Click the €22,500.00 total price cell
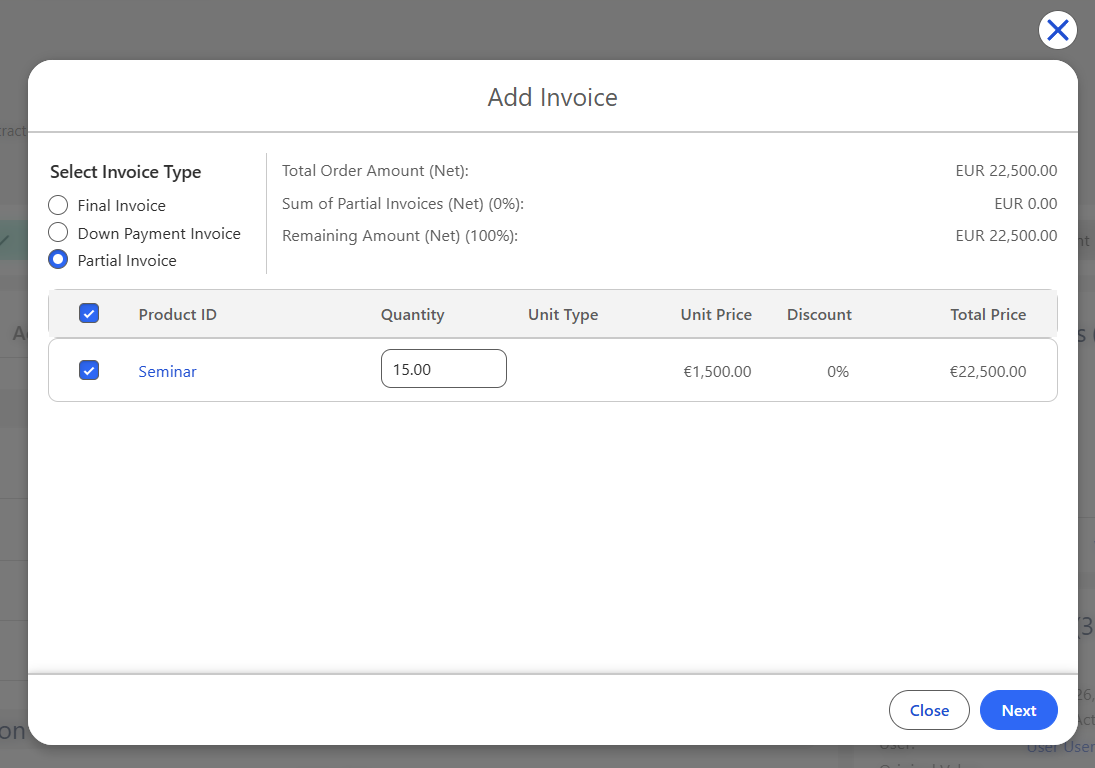The height and width of the screenshot is (768, 1095). click(x=987, y=371)
